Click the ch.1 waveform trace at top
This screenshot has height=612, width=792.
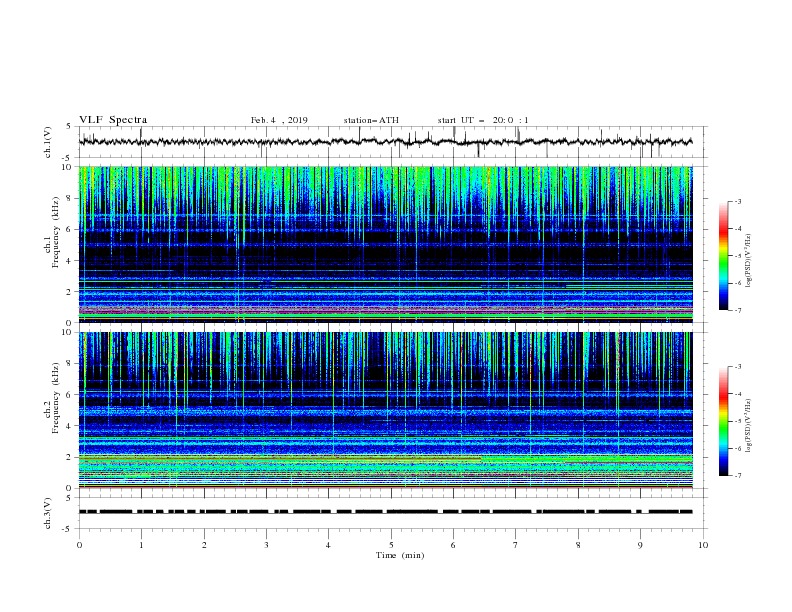coord(386,142)
